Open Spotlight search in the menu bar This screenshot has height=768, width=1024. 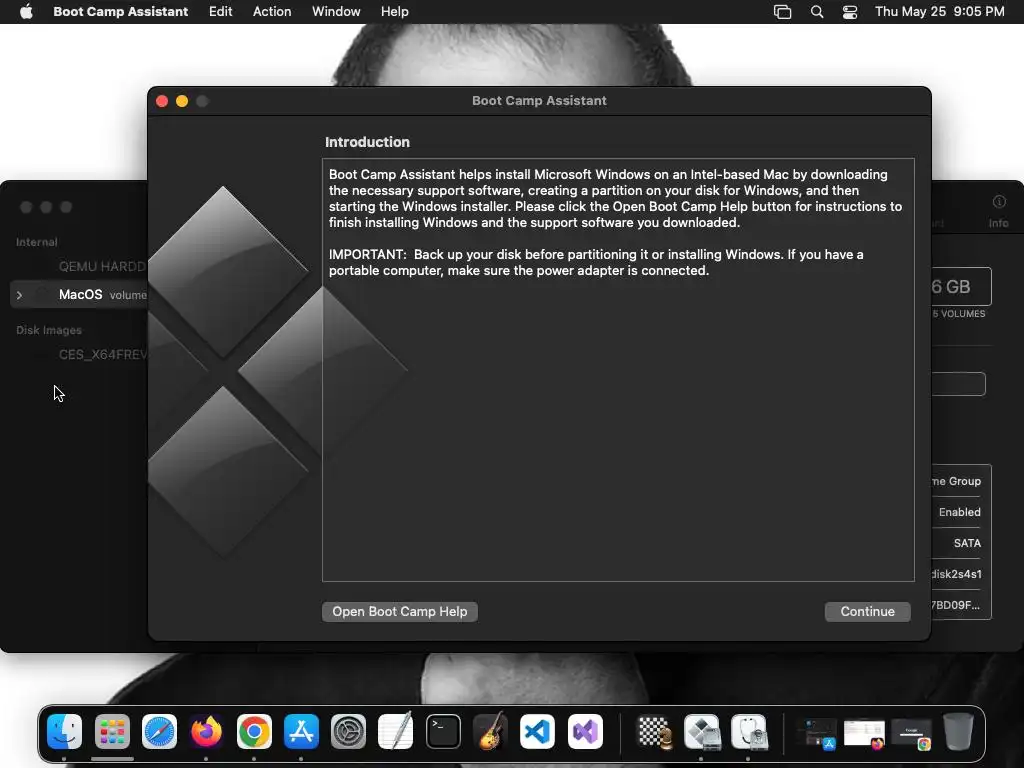(816, 12)
